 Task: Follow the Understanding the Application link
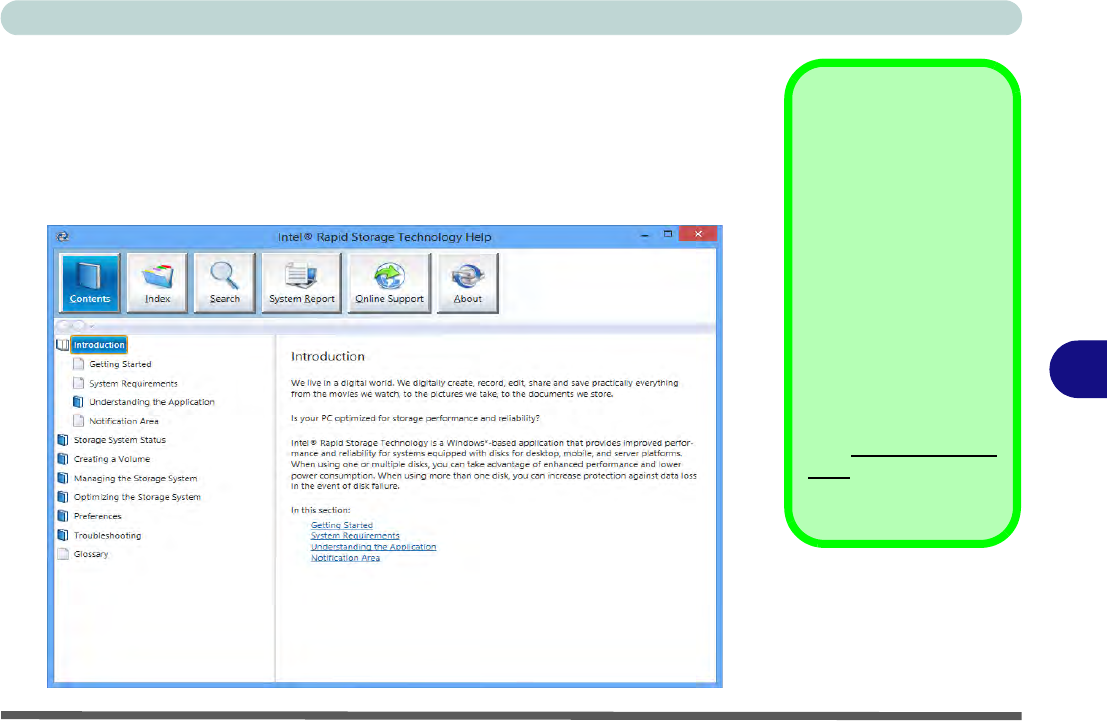click(373, 547)
